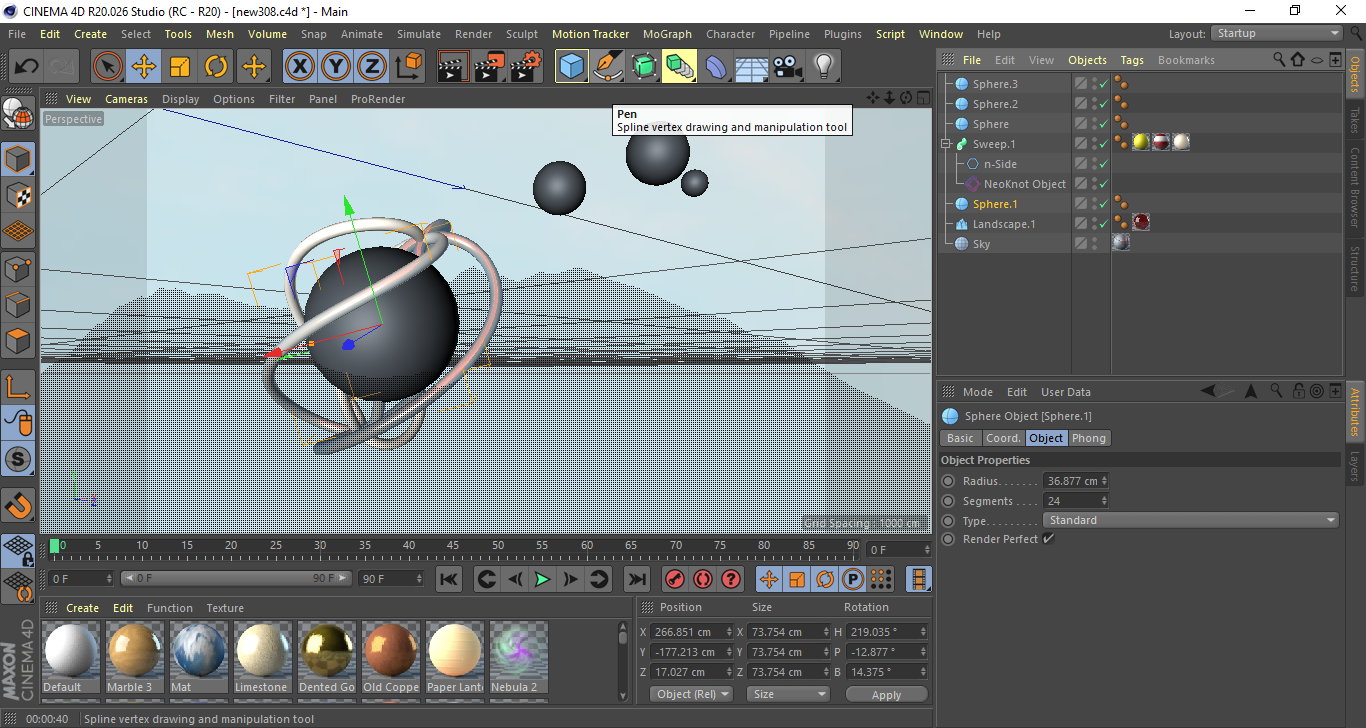Select Marble 3 material
This screenshot has width=1366, height=728.
coord(135,659)
